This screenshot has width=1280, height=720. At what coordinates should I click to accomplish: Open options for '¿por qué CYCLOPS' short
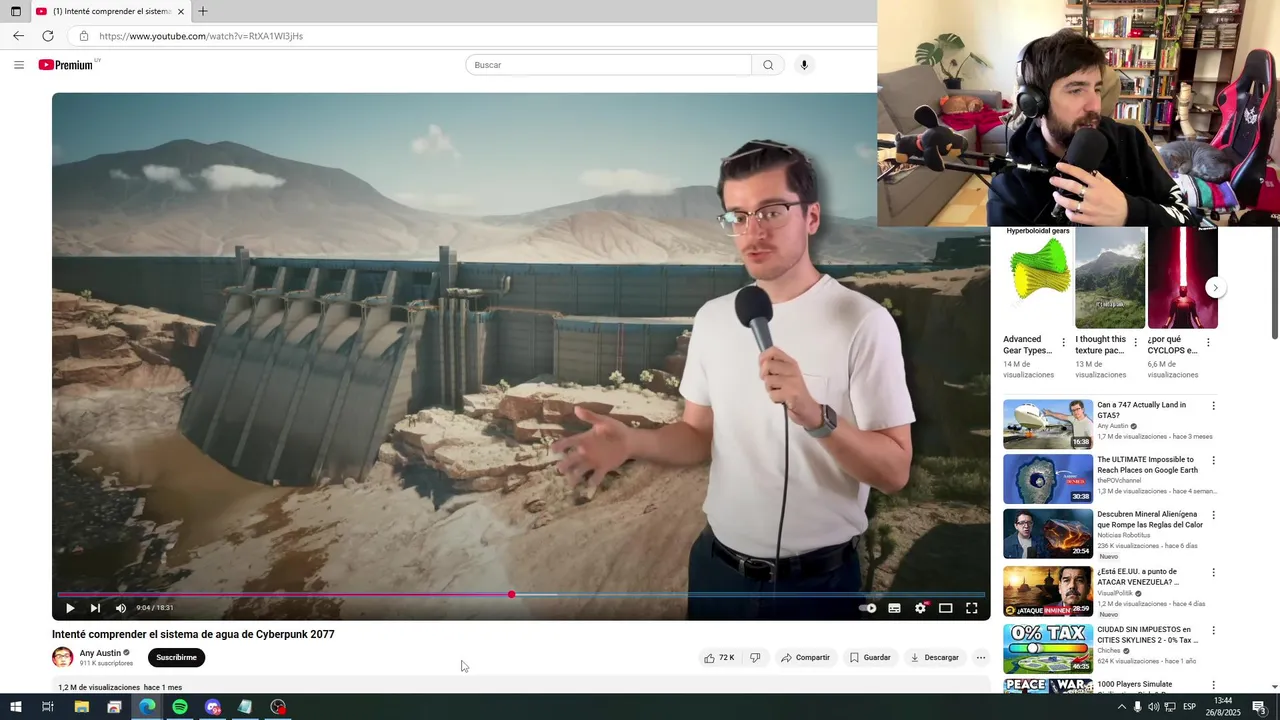1208,342
